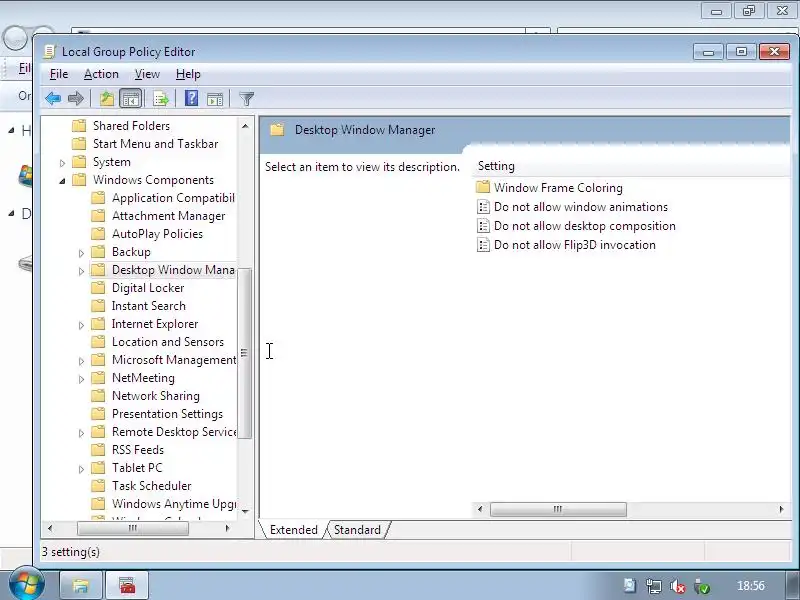Select Windows Anytime Upgrade tree item
The image size is (800, 600).
pos(173,504)
